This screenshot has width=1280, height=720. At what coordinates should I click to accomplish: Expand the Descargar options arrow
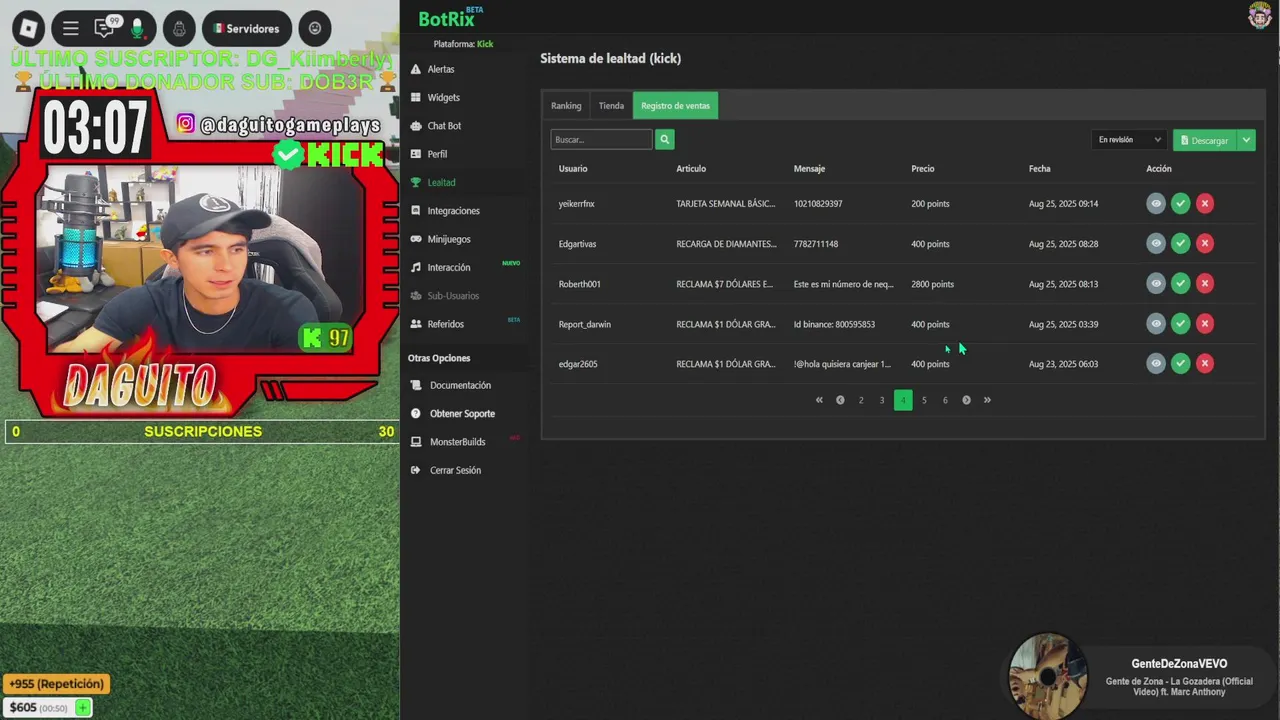pyautogui.click(x=1246, y=140)
